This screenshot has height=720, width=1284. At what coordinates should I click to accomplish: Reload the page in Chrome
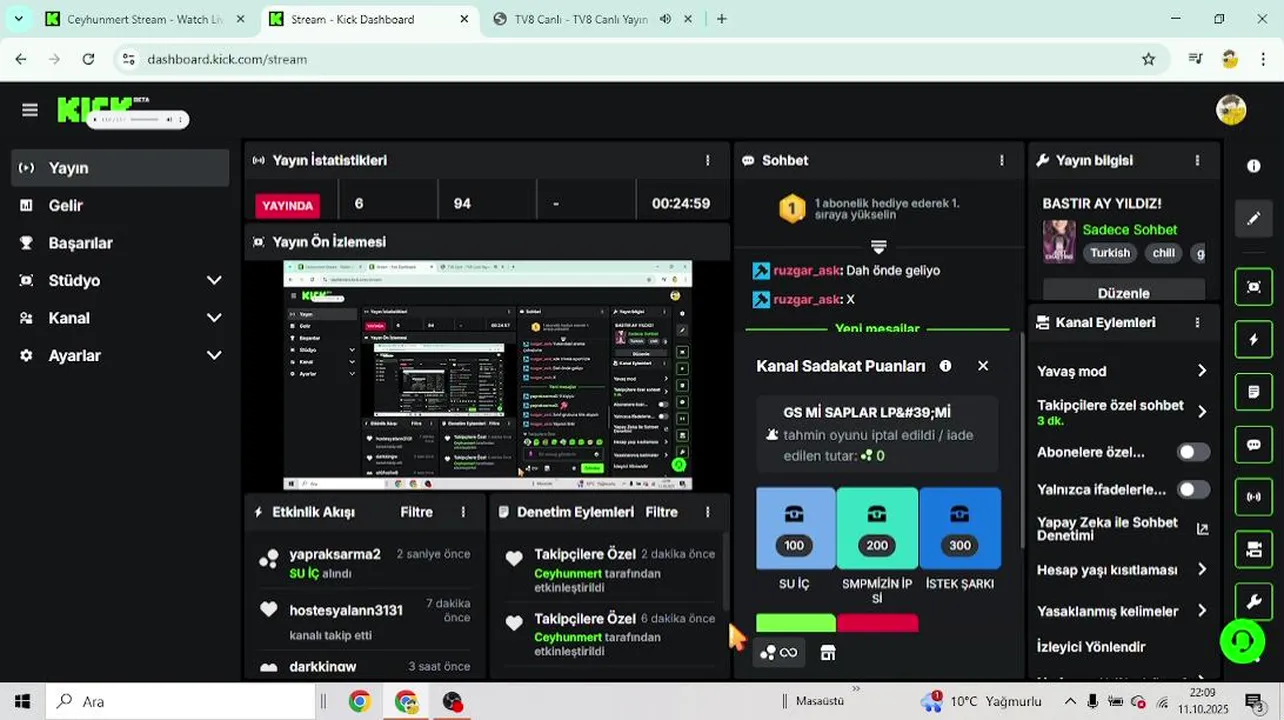(88, 59)
